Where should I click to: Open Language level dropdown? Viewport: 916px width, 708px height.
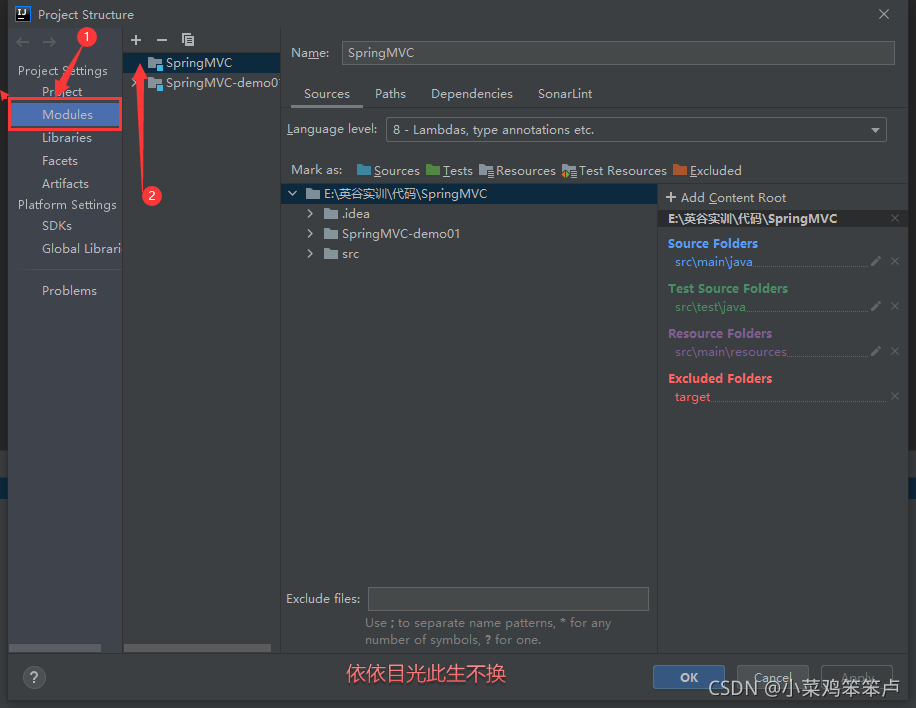click(x=636, y=130)
